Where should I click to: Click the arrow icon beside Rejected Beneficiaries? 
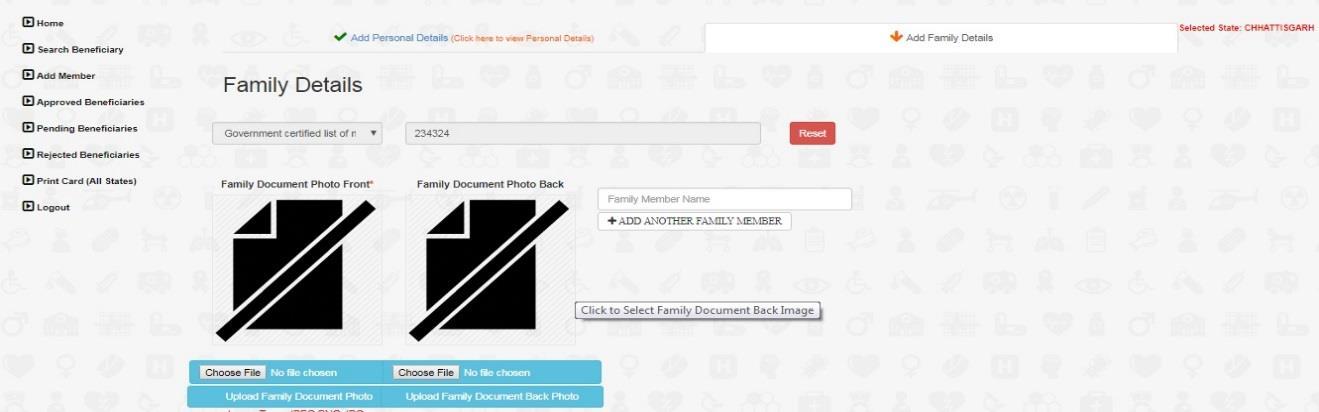point(28,154)
